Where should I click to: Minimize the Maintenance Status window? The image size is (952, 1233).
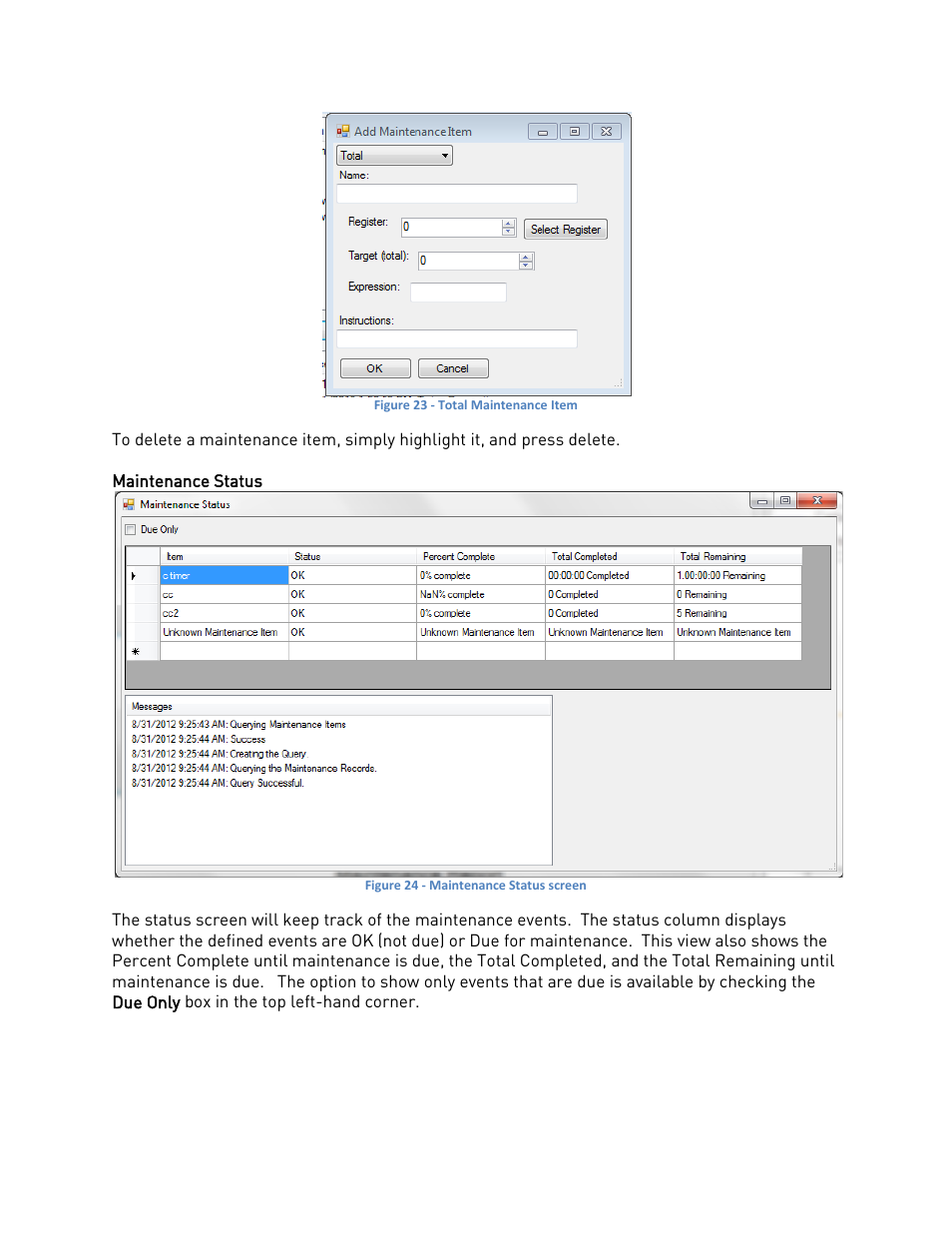click(x=762, y=501)
